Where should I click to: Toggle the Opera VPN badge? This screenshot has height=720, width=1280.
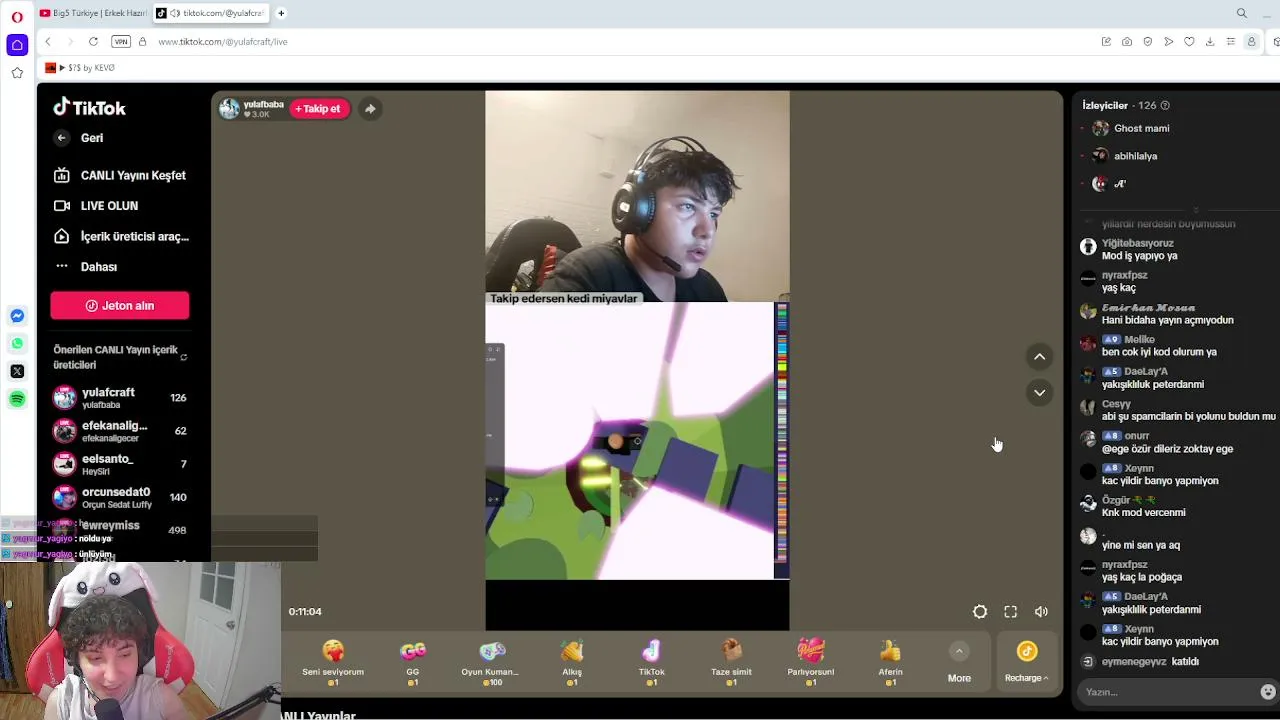click(x=121, y=41)
